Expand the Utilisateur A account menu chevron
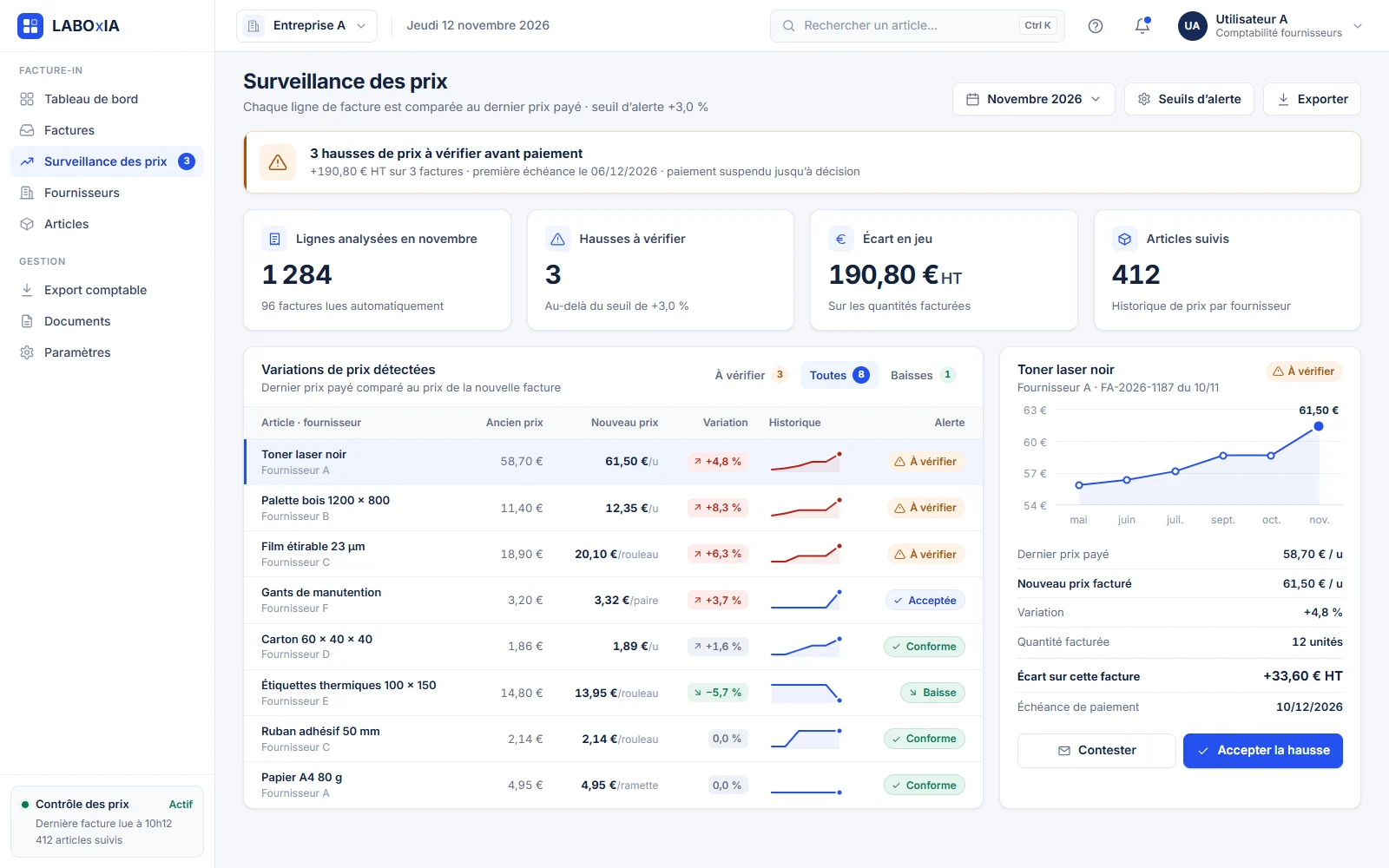 pos(1358,26)
